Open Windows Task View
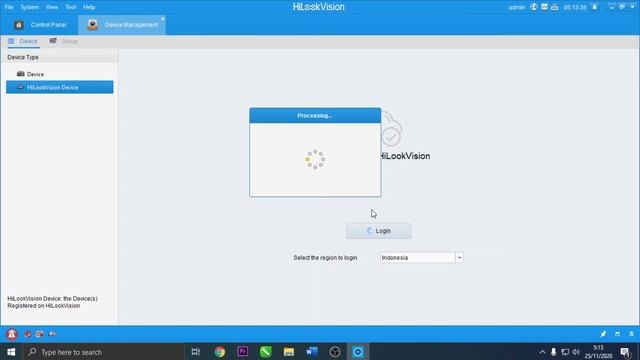Image resolution: width=640 pixels, height=360 pixels. click(196, 352)
